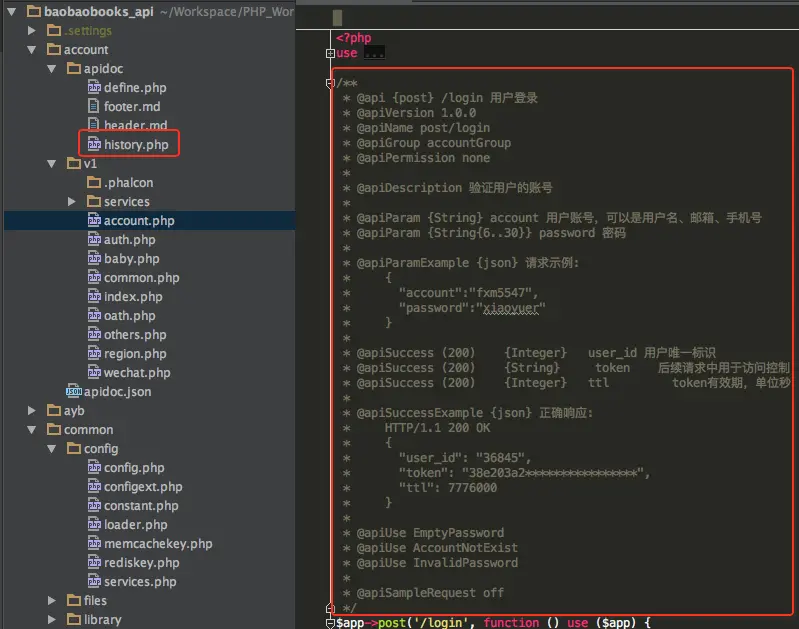Expand the files folder arrow
Viewport: 799px width, 629px height.
[52, 601]
